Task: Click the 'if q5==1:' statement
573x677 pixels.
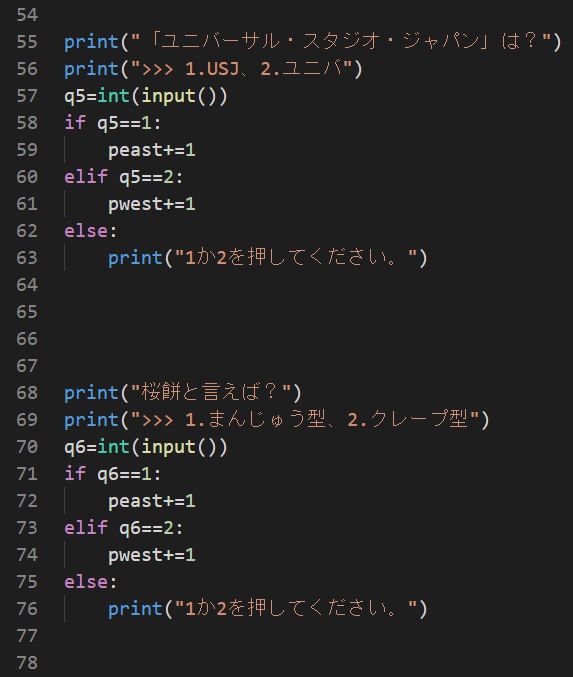Action: [x=113, y=123]
